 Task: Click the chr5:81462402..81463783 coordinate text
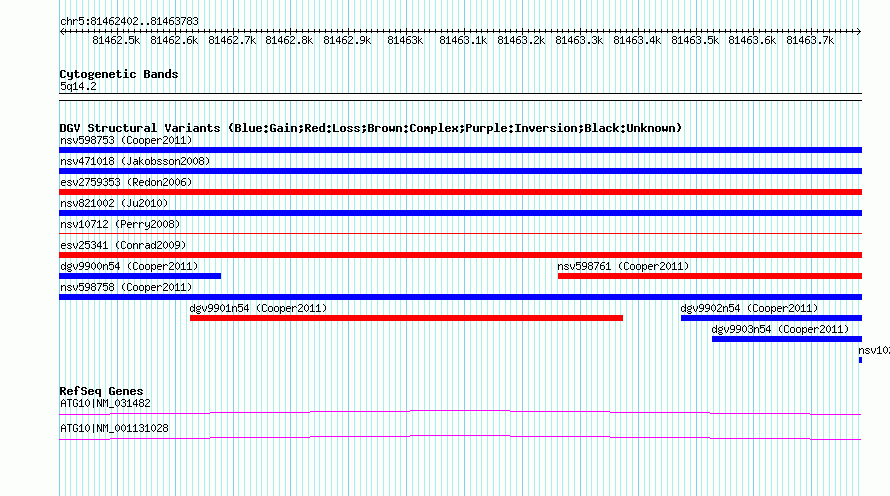pos(129,21)
